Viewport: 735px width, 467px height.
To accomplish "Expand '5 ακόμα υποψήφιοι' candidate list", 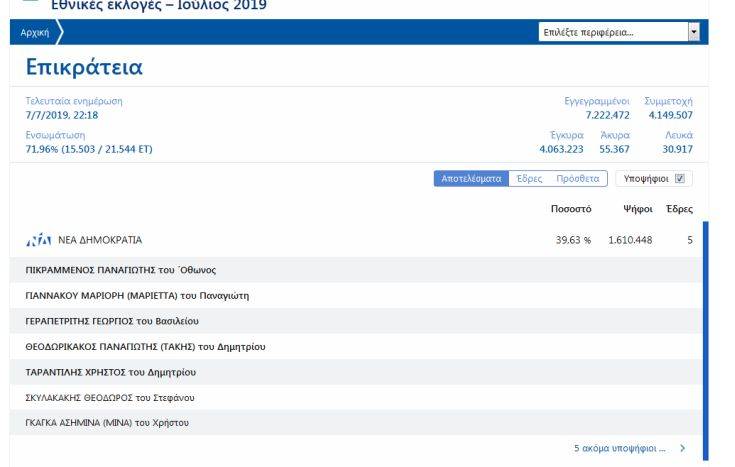I will [621, 449].
